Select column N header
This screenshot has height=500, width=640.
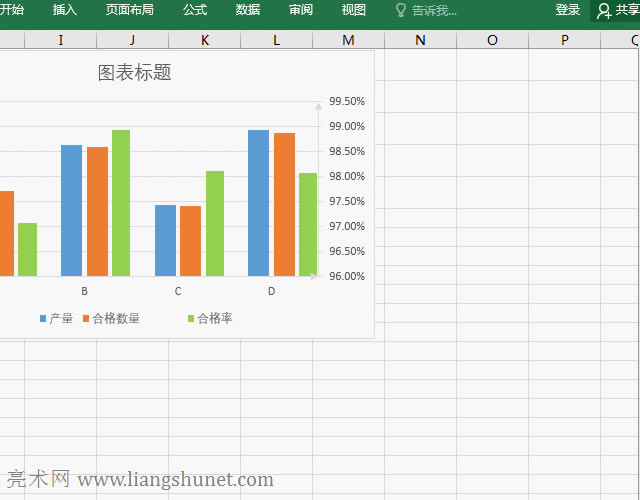(420, 40)
